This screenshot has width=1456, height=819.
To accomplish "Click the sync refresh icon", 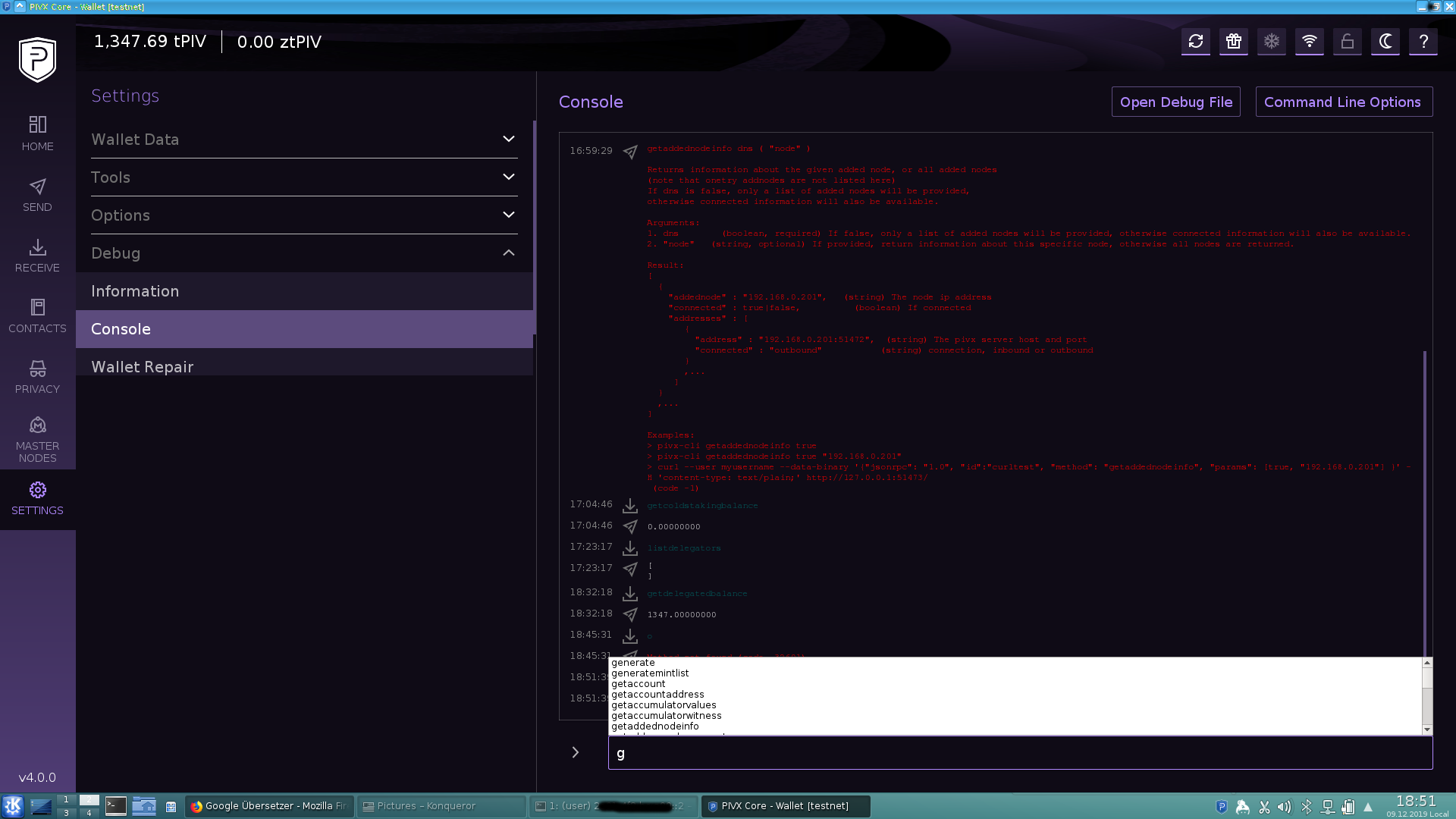I will pos(1196,42).
